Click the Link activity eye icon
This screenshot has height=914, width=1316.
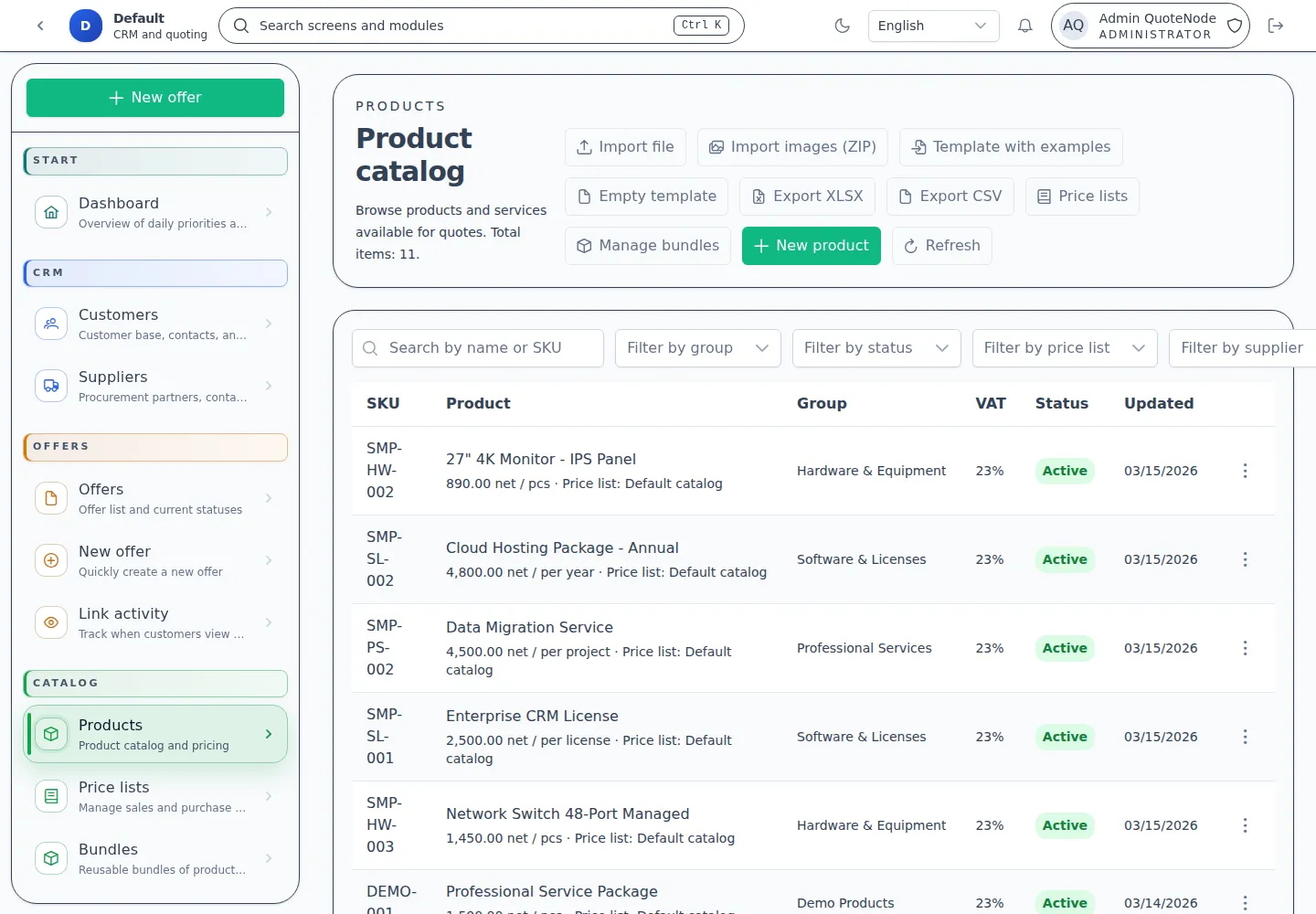click(x=51, y=622)
